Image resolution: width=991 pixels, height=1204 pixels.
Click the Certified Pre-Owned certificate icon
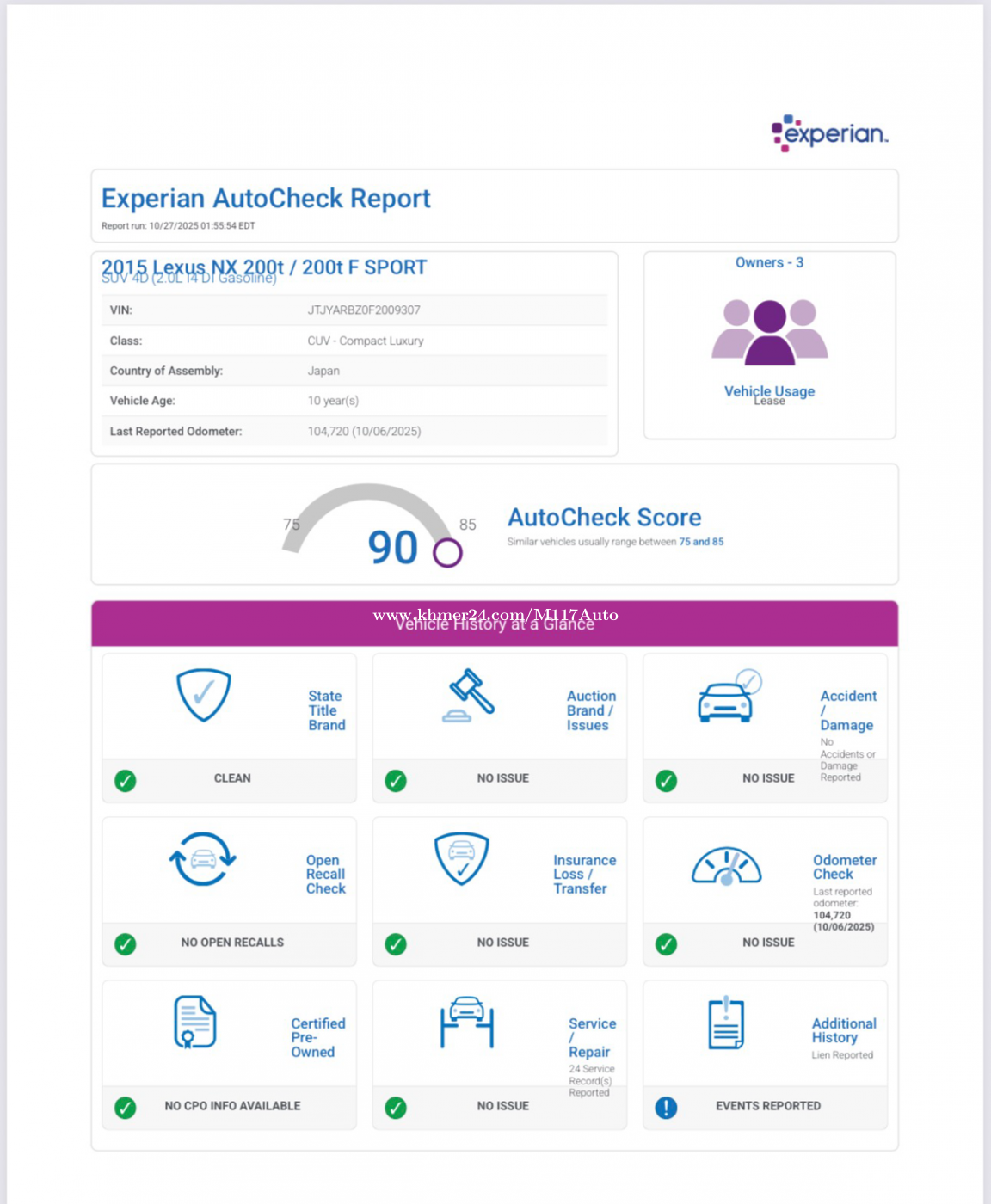[x=195, y=1023]
